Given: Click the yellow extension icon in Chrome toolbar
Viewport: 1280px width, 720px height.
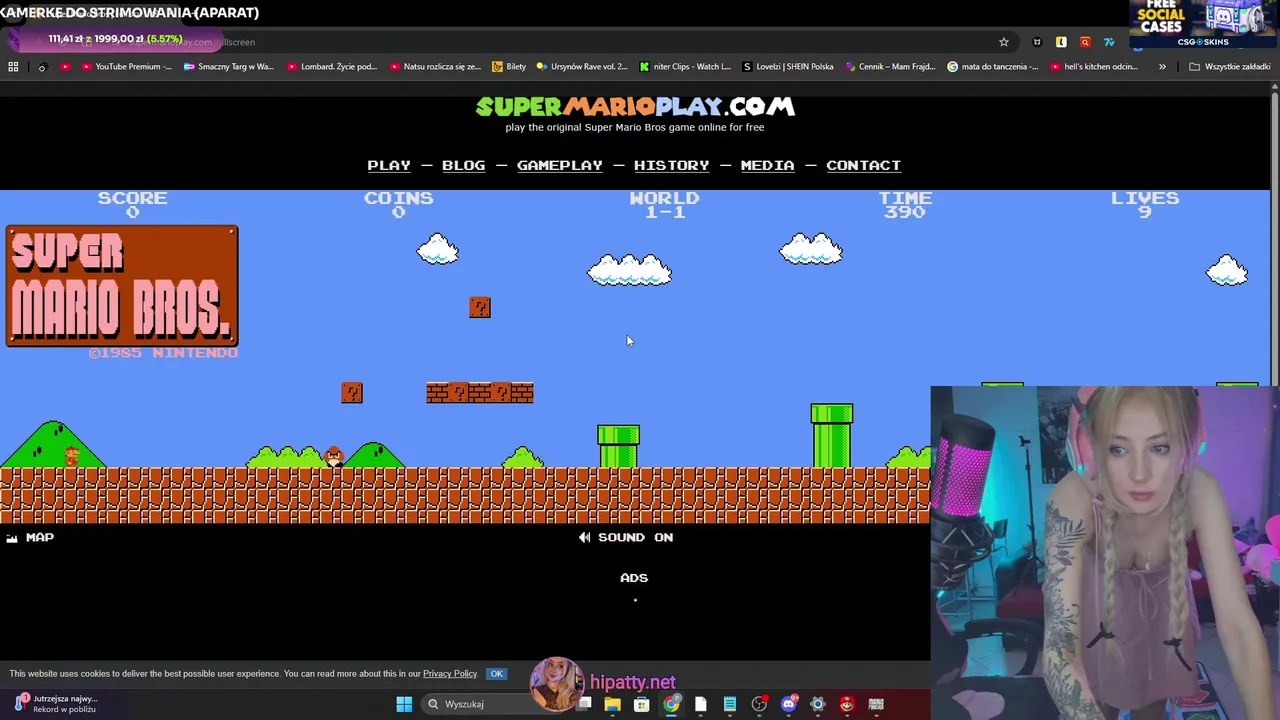Looking at the screenshot, I should (1061, 42).
